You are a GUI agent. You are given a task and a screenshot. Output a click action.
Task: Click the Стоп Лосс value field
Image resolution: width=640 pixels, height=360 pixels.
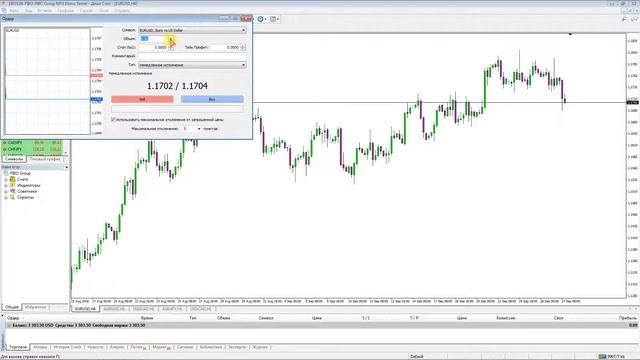(153, 47)
